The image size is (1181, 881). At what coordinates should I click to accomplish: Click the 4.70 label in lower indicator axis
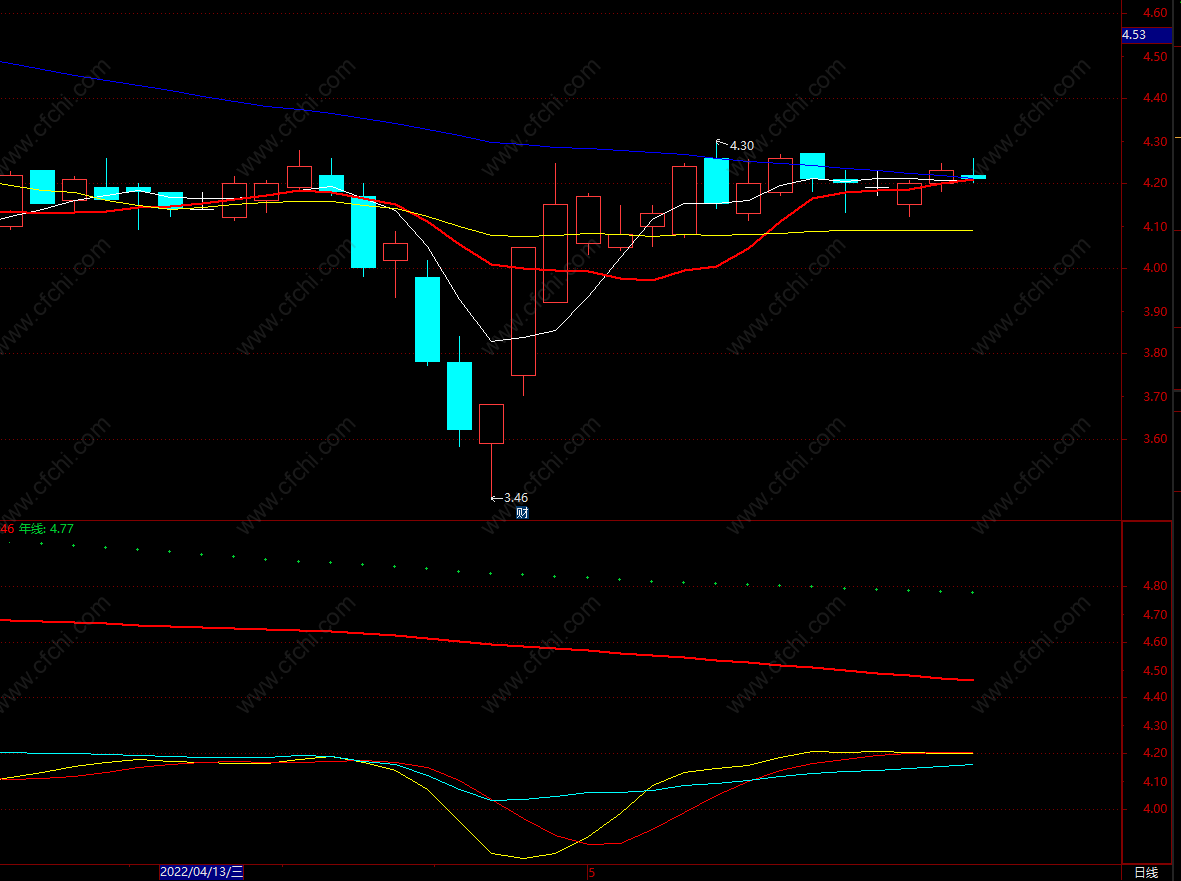point(1155,614)
